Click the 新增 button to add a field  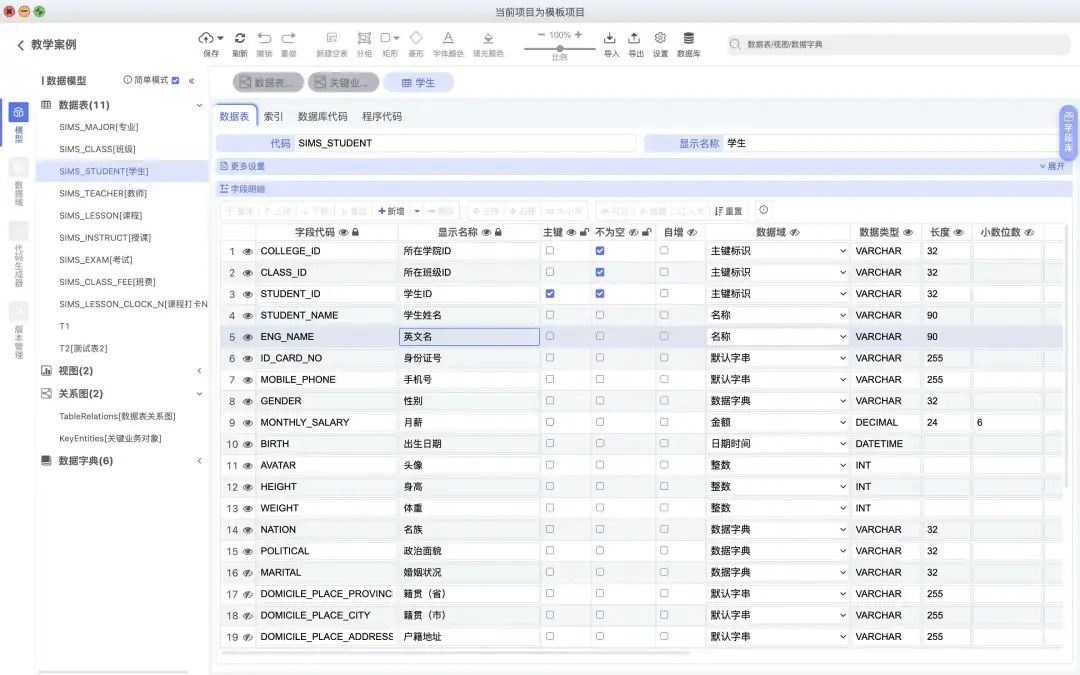coord(392,211)
